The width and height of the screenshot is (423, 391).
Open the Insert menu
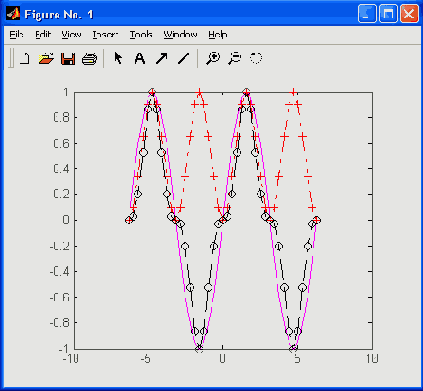(105, 35)
